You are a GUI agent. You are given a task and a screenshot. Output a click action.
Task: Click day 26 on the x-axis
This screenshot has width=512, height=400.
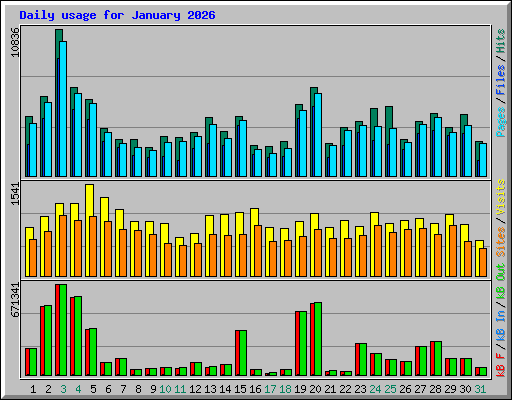405,389
